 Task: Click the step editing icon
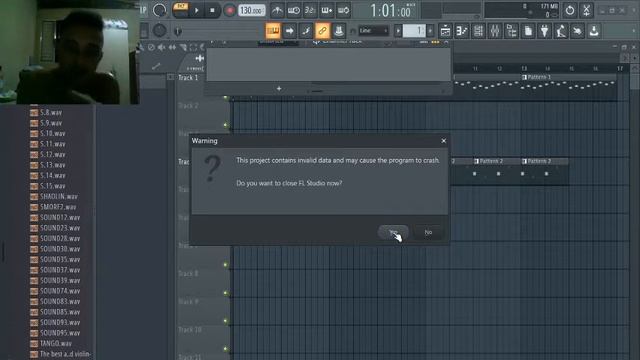pyautogui.click(x=306, y=31)
